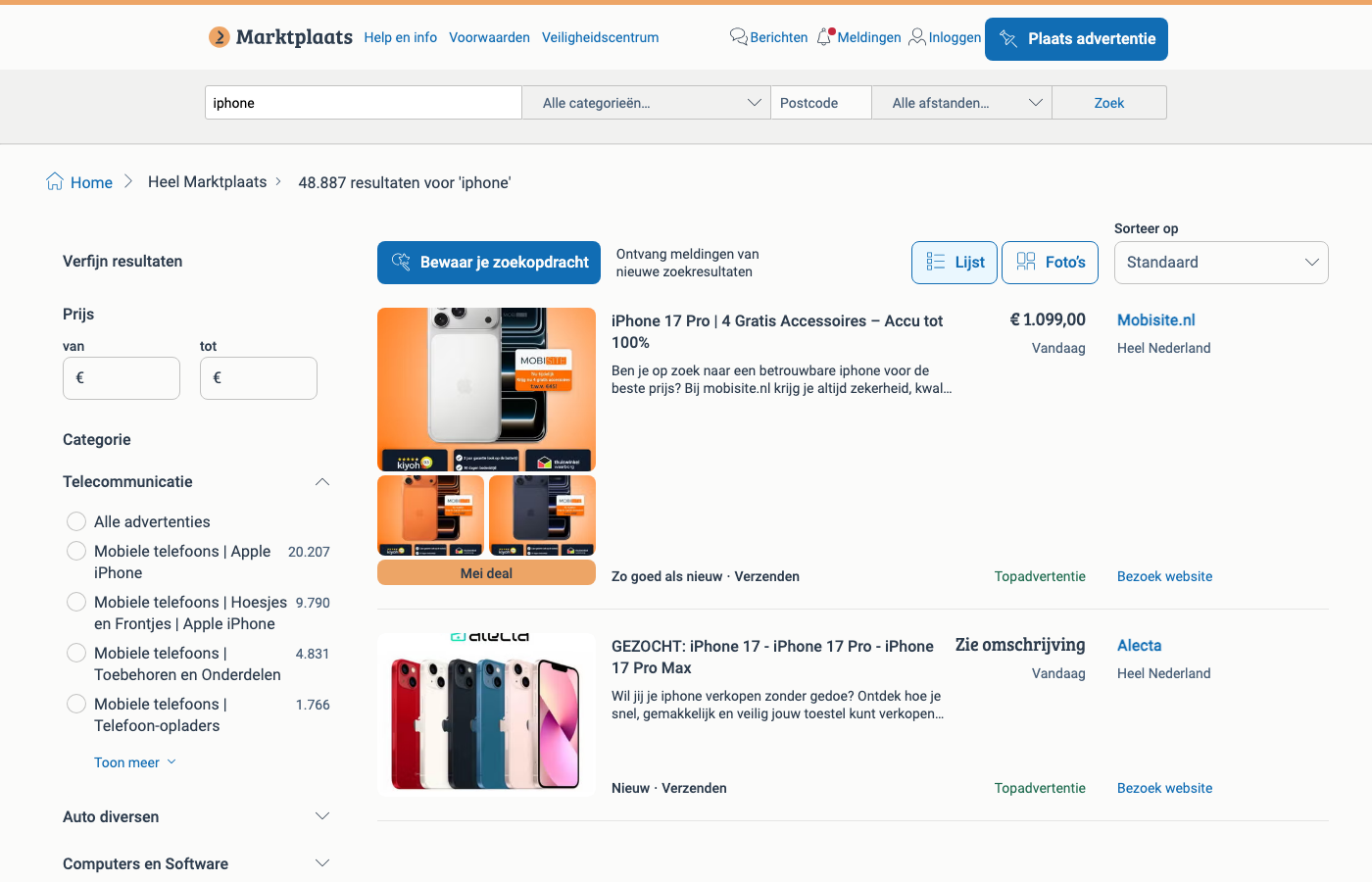The image size is (1372, 882).
Task: Select Mobiele telefoons Apple iPhone radio
Action: (76, 551)
